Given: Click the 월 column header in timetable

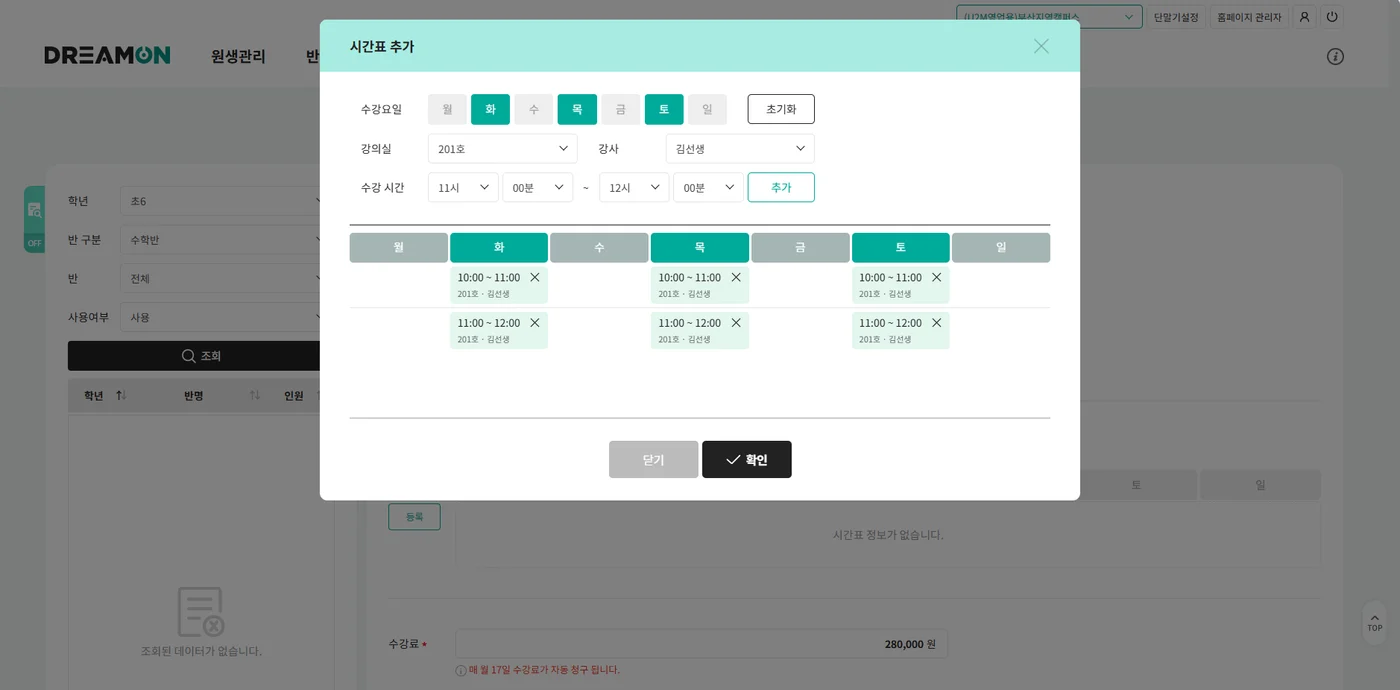Looking at the screenshot, I should (x=399, y=248).
